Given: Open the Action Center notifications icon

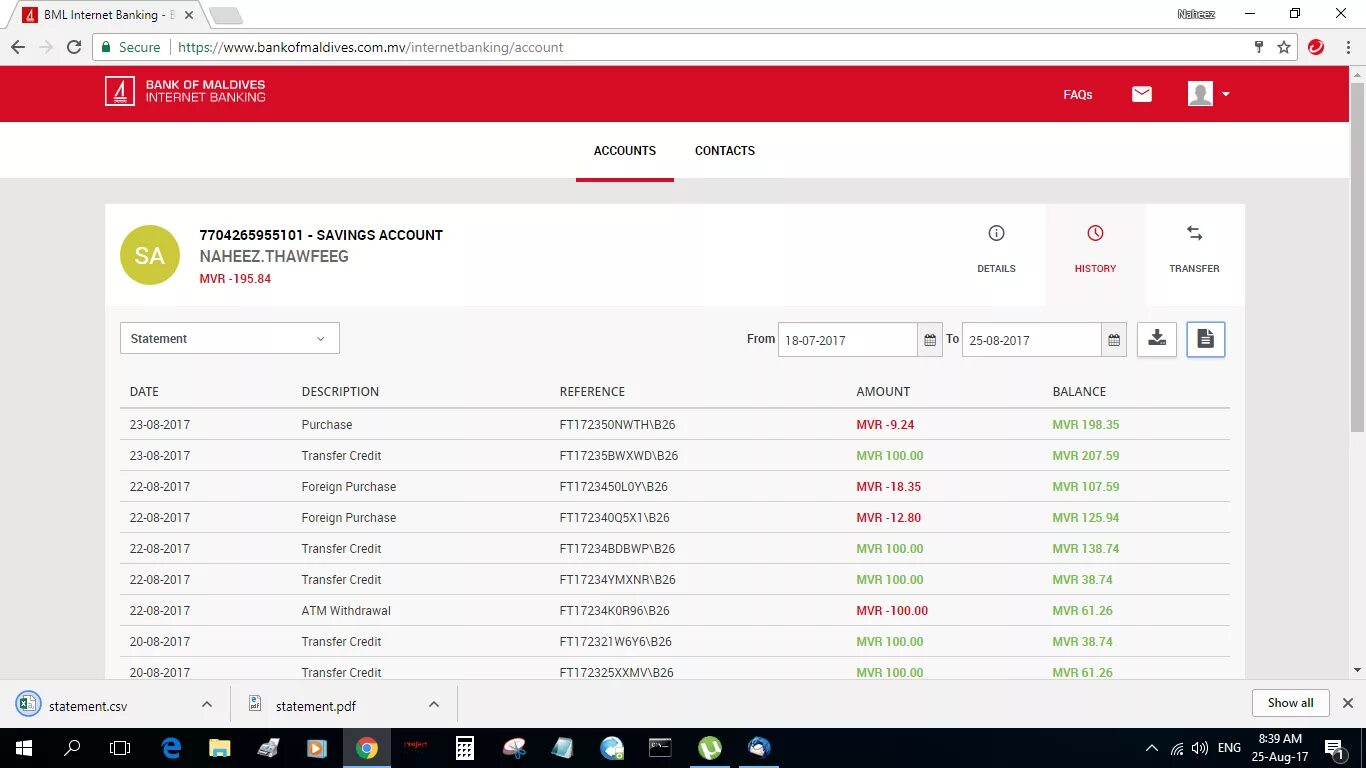Looking at the screenshot, I should (x=1334, y=748).
